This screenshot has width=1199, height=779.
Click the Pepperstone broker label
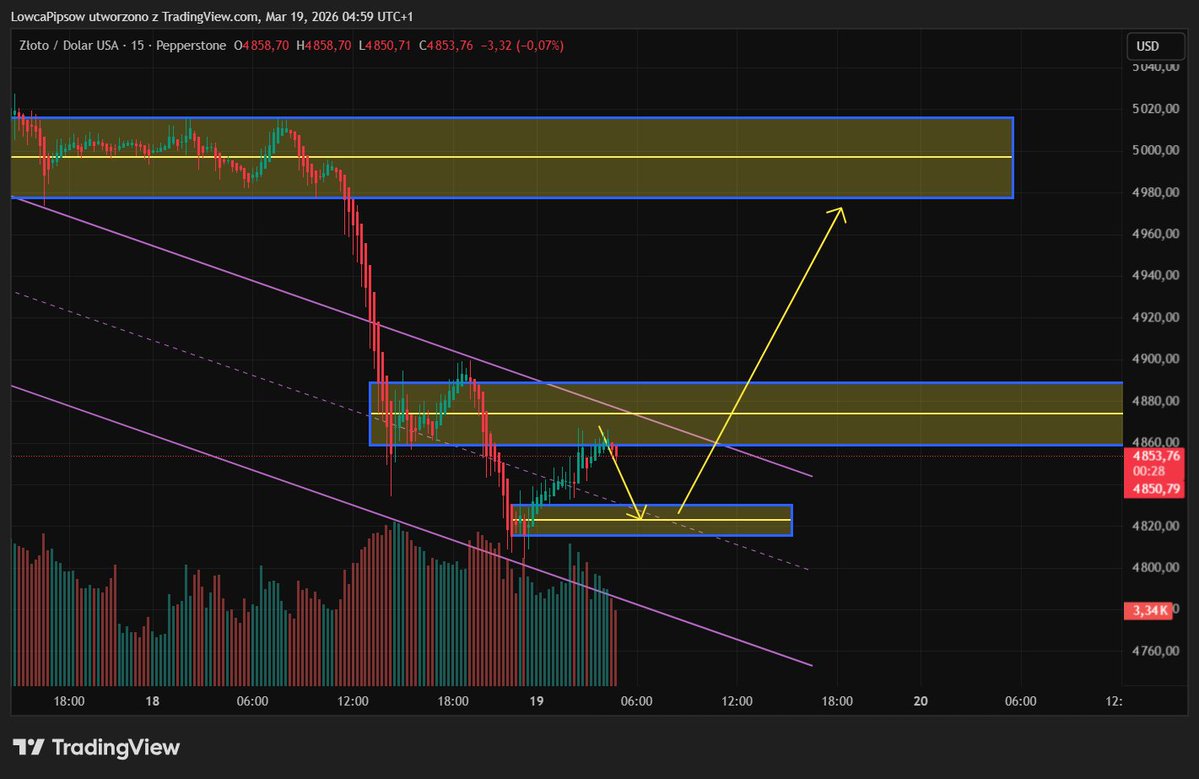click(x=191, y=46)
